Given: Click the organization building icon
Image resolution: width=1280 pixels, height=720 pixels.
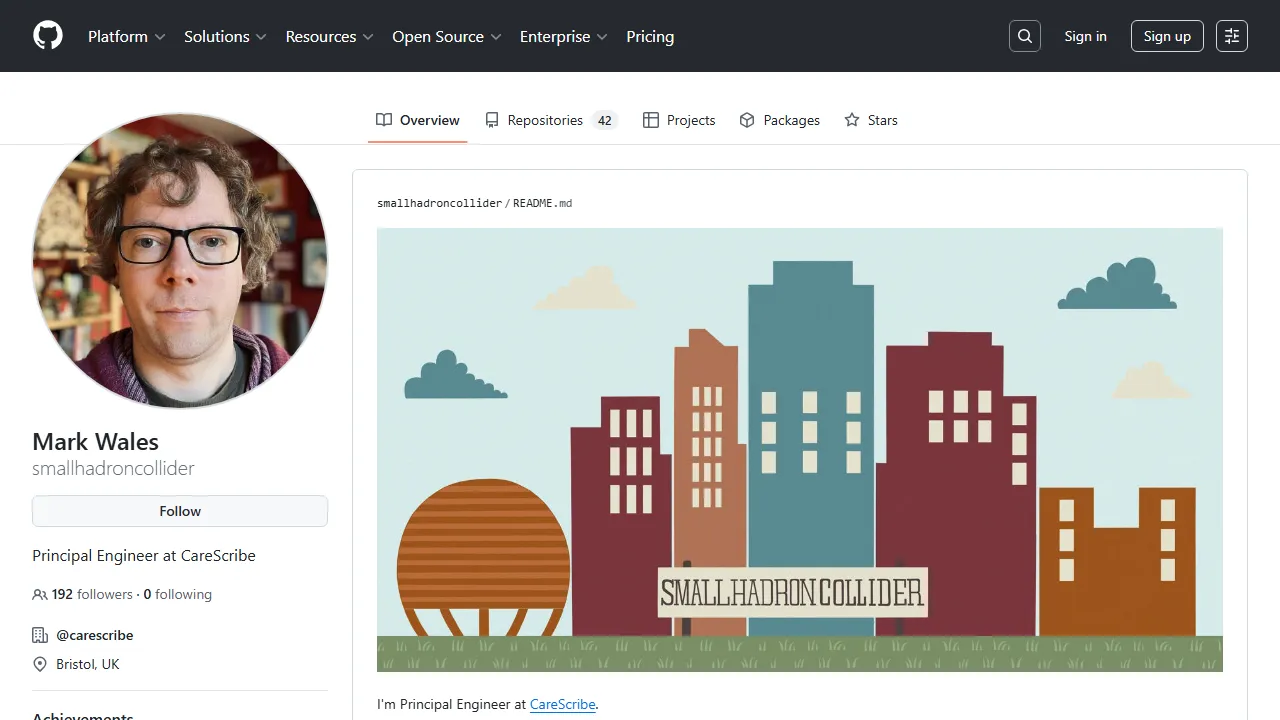Looking at the screenshot, I should point(40,635).
